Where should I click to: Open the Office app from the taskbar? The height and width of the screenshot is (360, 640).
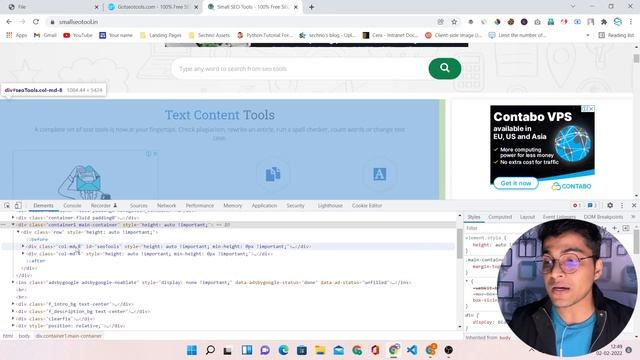(x=375, y=350)
